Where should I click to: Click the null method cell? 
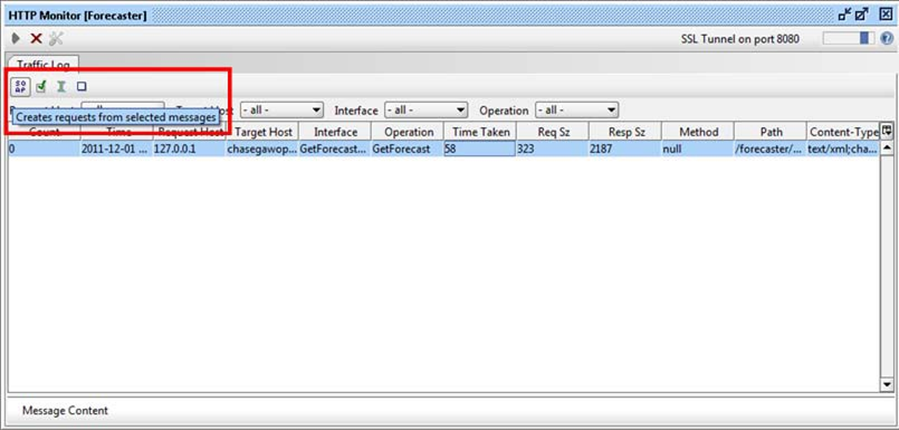pos(698,149)
